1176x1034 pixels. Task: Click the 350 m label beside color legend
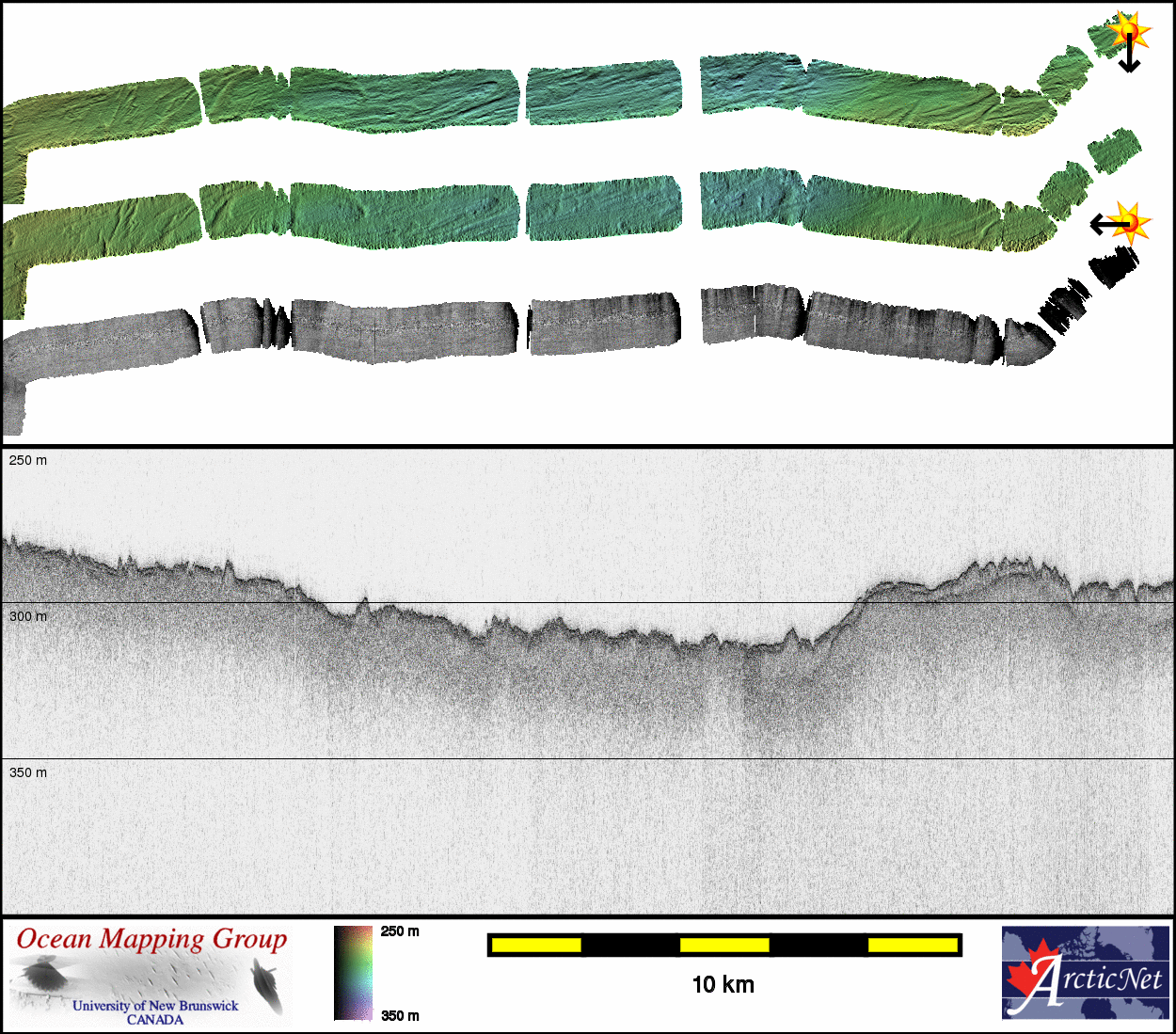[x=400, y=1016]
